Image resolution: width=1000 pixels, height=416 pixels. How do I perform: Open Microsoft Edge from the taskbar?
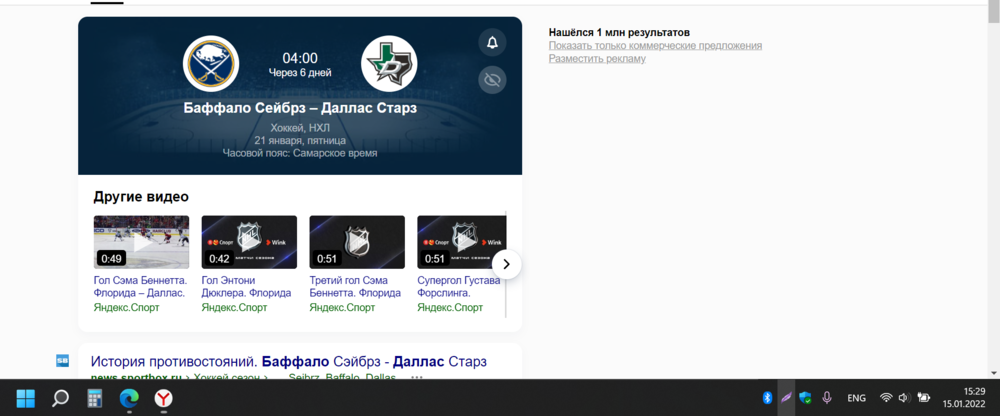[x=129, y=398]
